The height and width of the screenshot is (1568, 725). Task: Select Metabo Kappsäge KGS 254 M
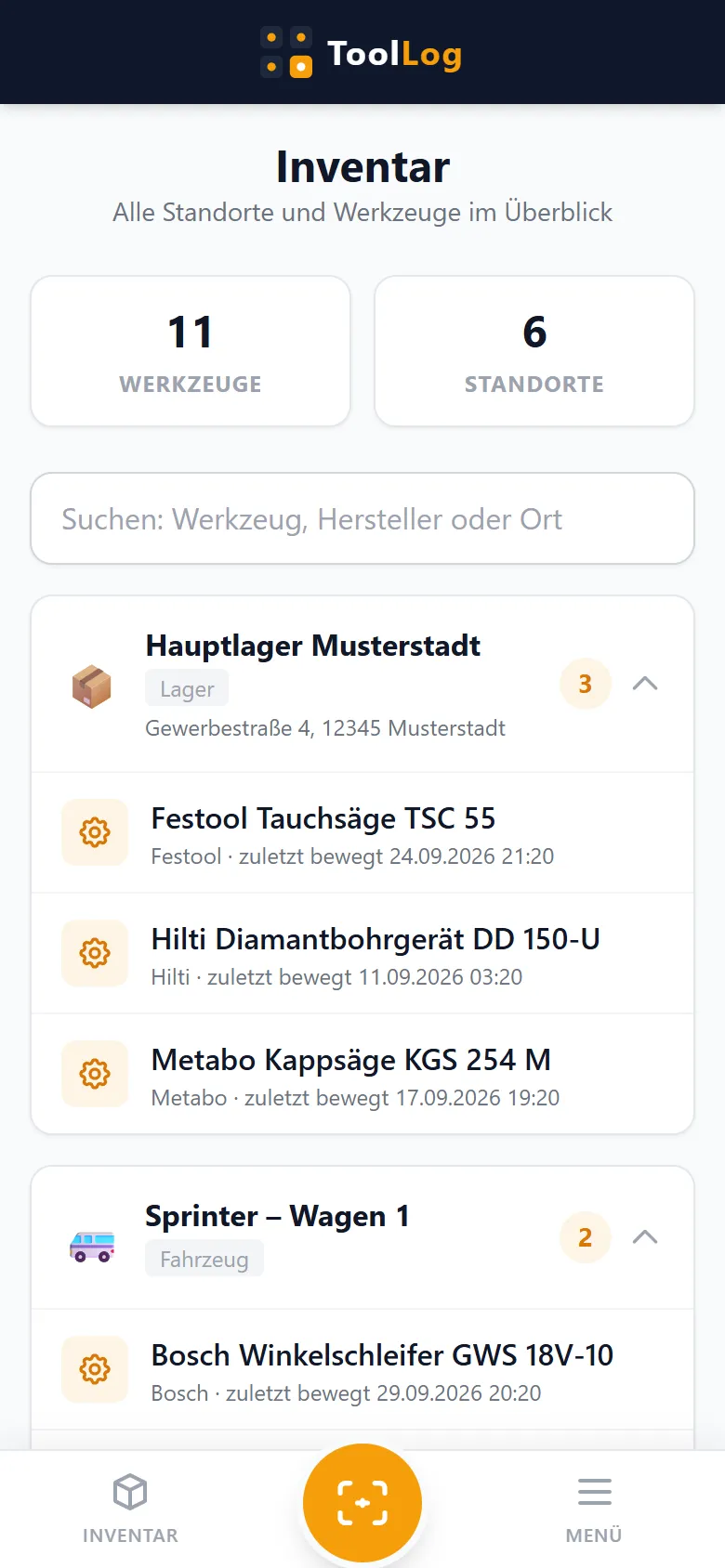coord(362,1074)
